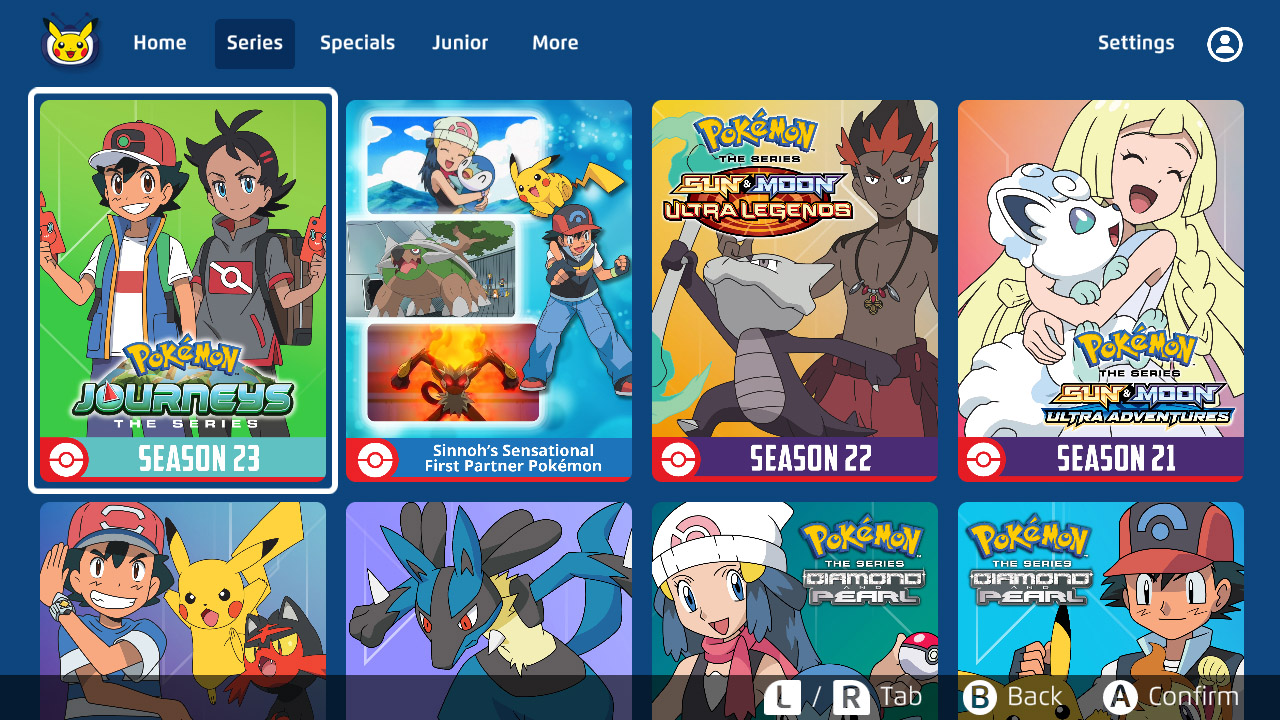Open the account profile icon
Viewport: 1280px width, 720px height.
pyautogui.click(x=1224, y=44)
